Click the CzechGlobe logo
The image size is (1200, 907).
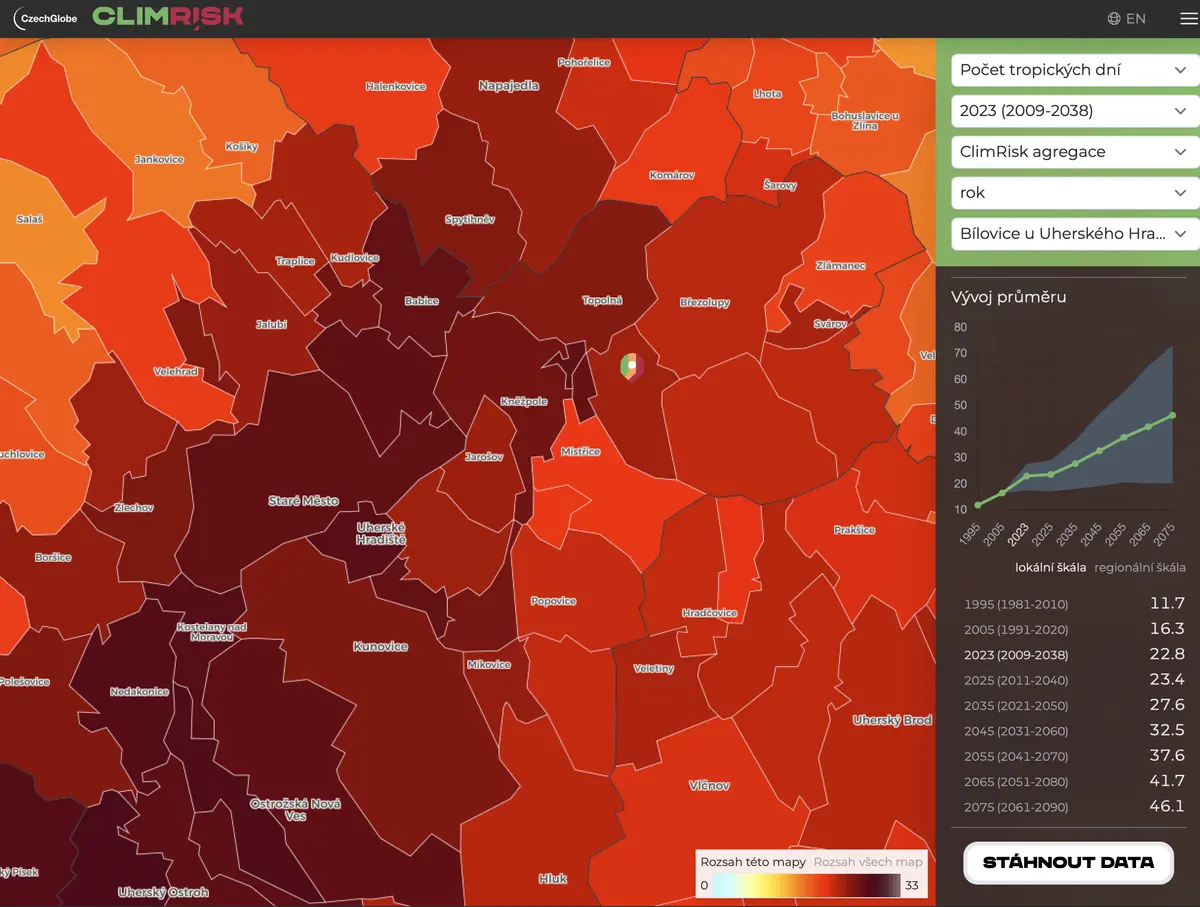(x=45, y=17)
